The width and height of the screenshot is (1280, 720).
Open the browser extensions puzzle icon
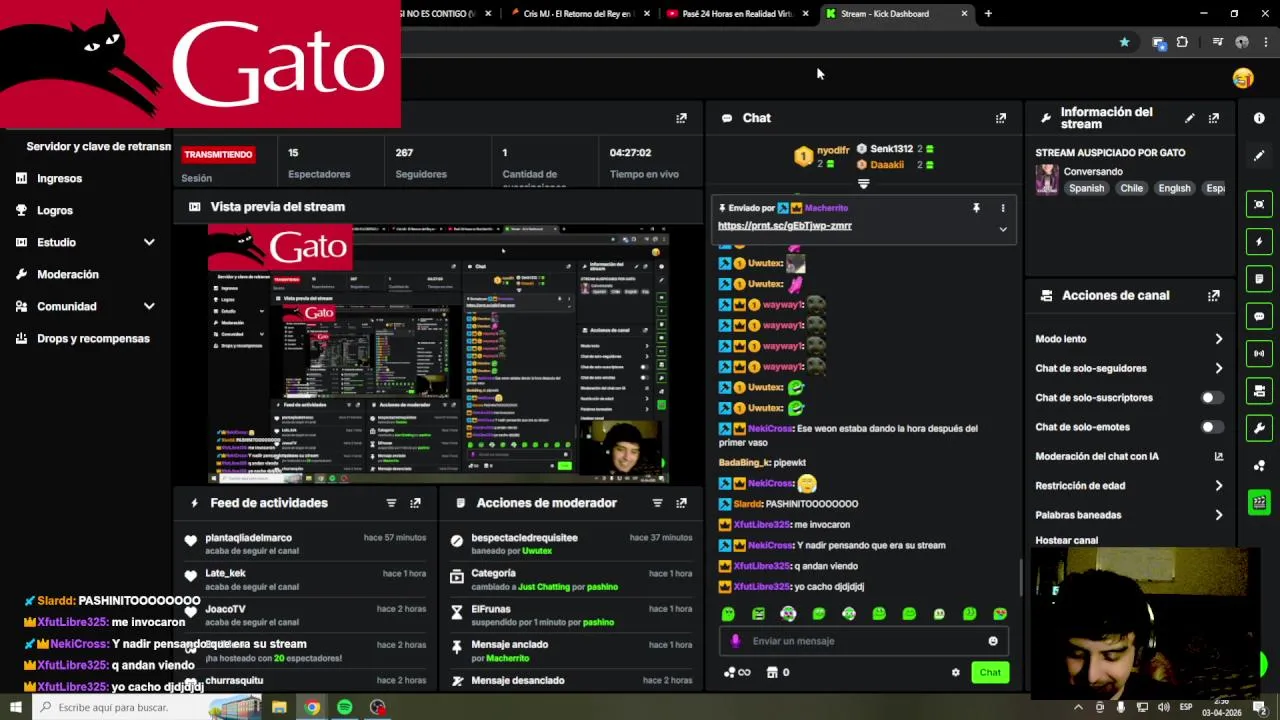click(x=1182, y=42)
